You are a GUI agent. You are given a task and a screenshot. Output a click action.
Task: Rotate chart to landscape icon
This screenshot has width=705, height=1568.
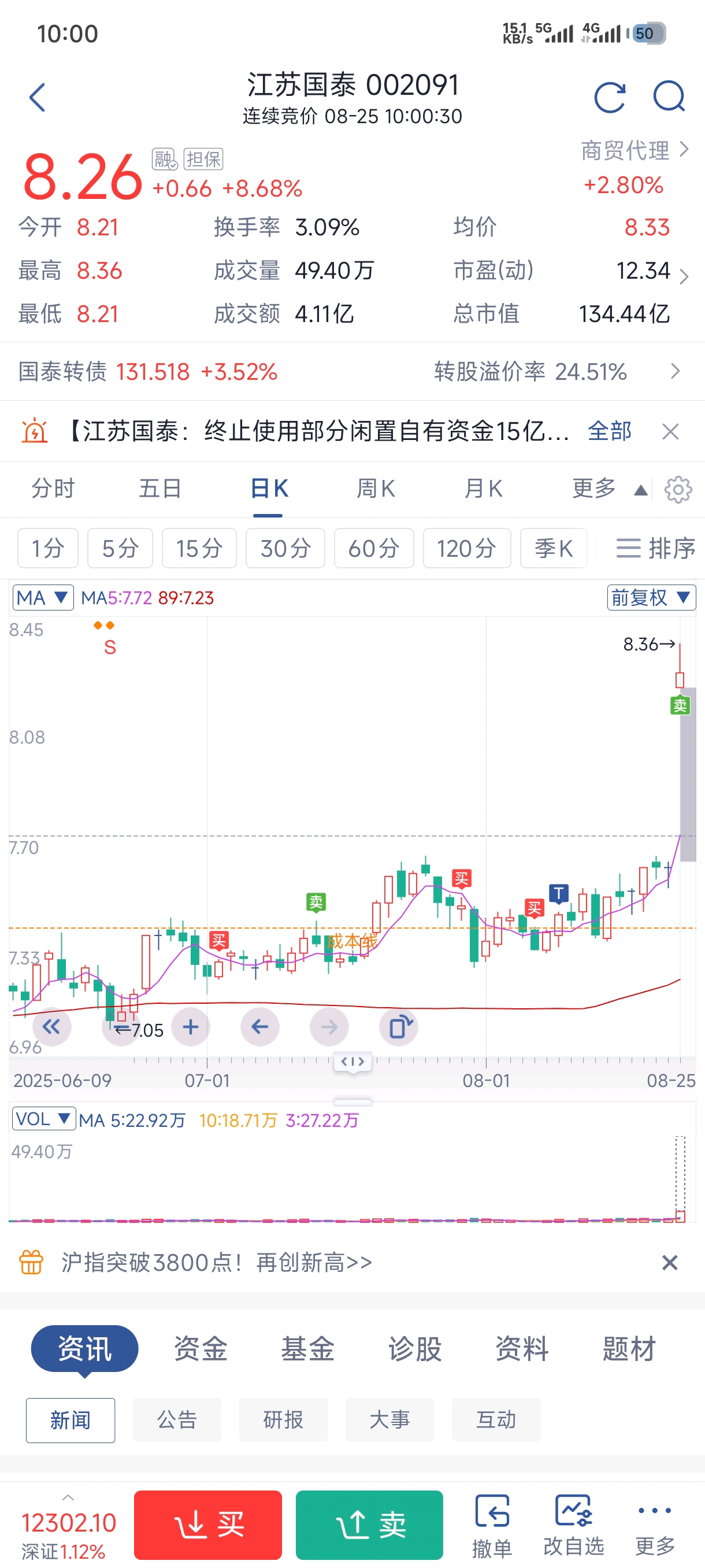[x=398, y=1027]
